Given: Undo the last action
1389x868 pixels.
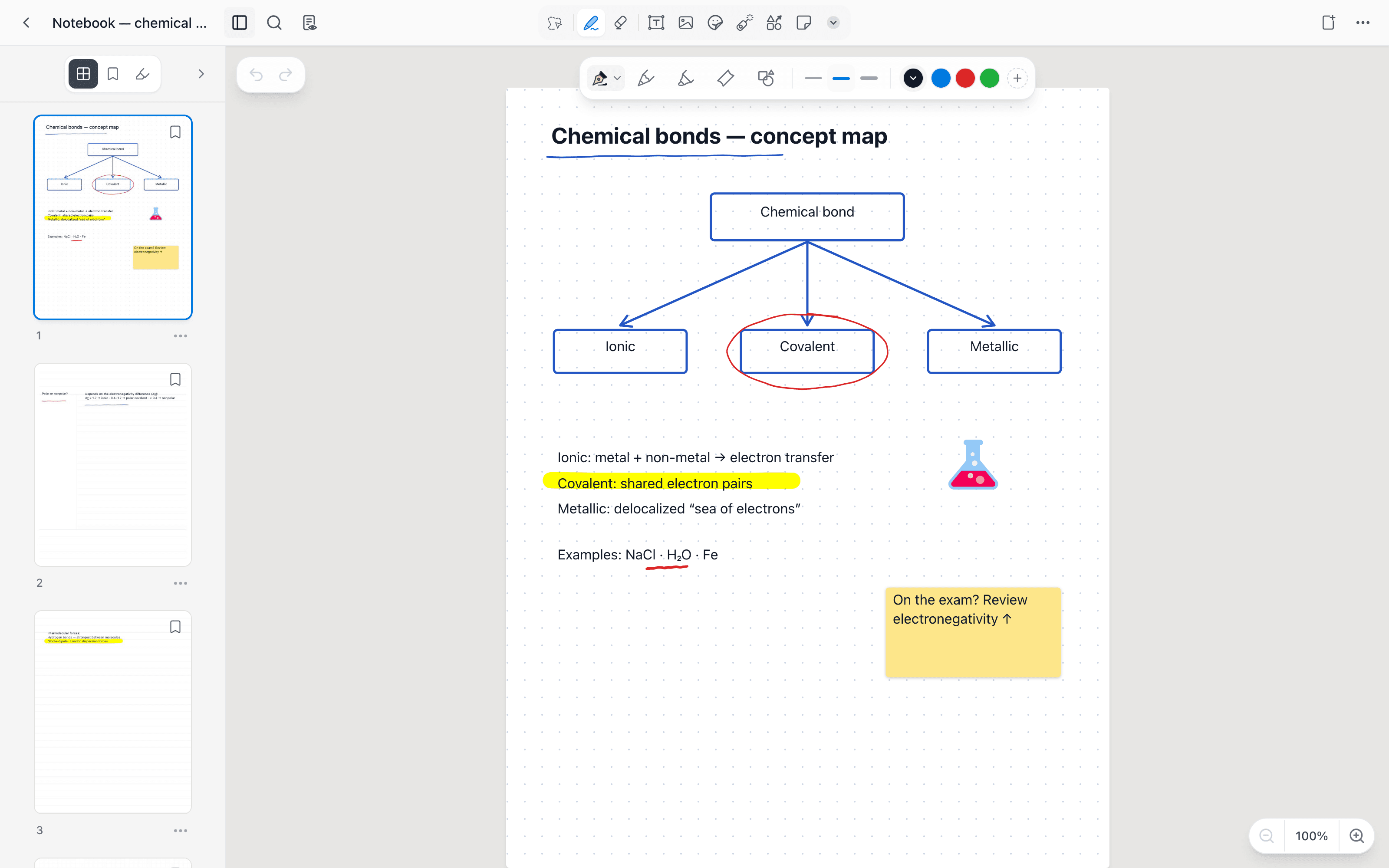Looking at the screenshot, I should 256,75.
